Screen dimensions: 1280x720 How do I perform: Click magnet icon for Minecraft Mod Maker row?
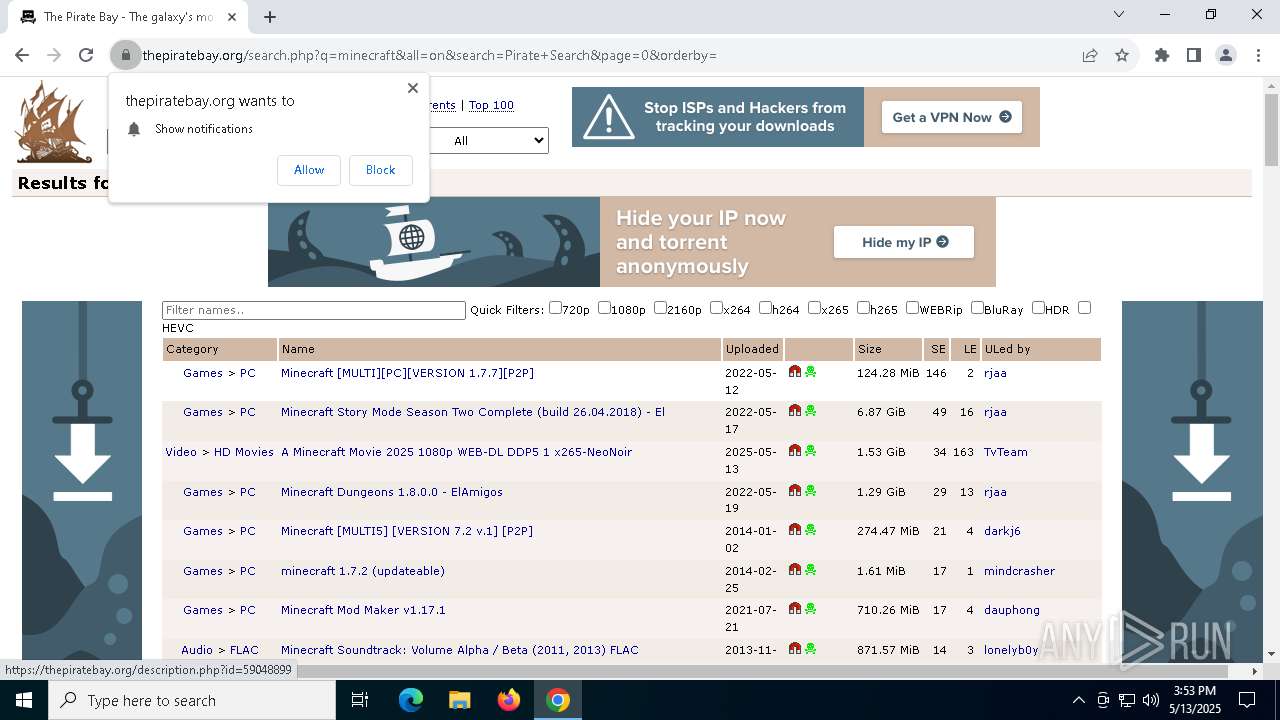795,609
